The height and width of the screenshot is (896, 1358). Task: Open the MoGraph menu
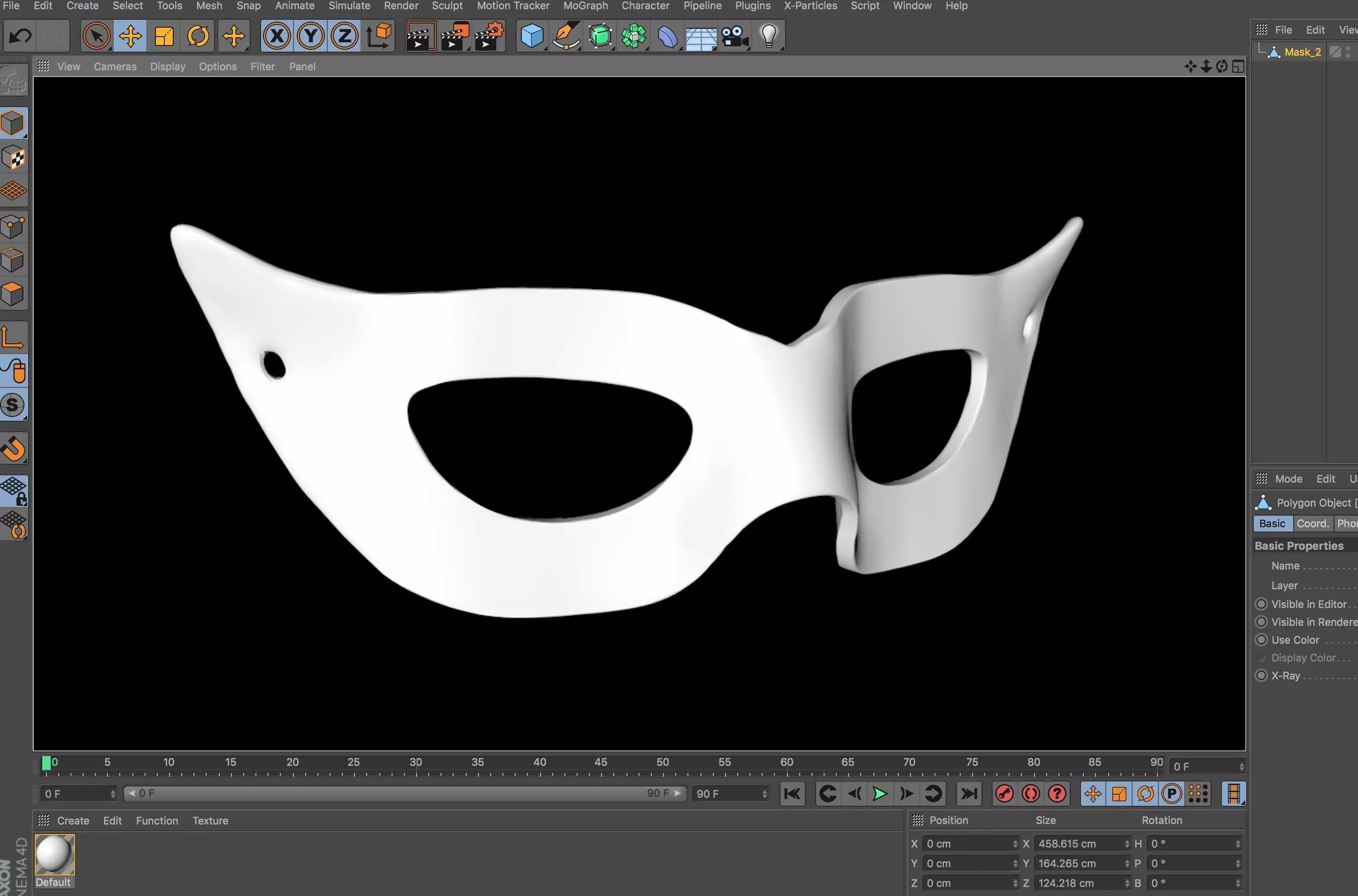pos(585,6)
